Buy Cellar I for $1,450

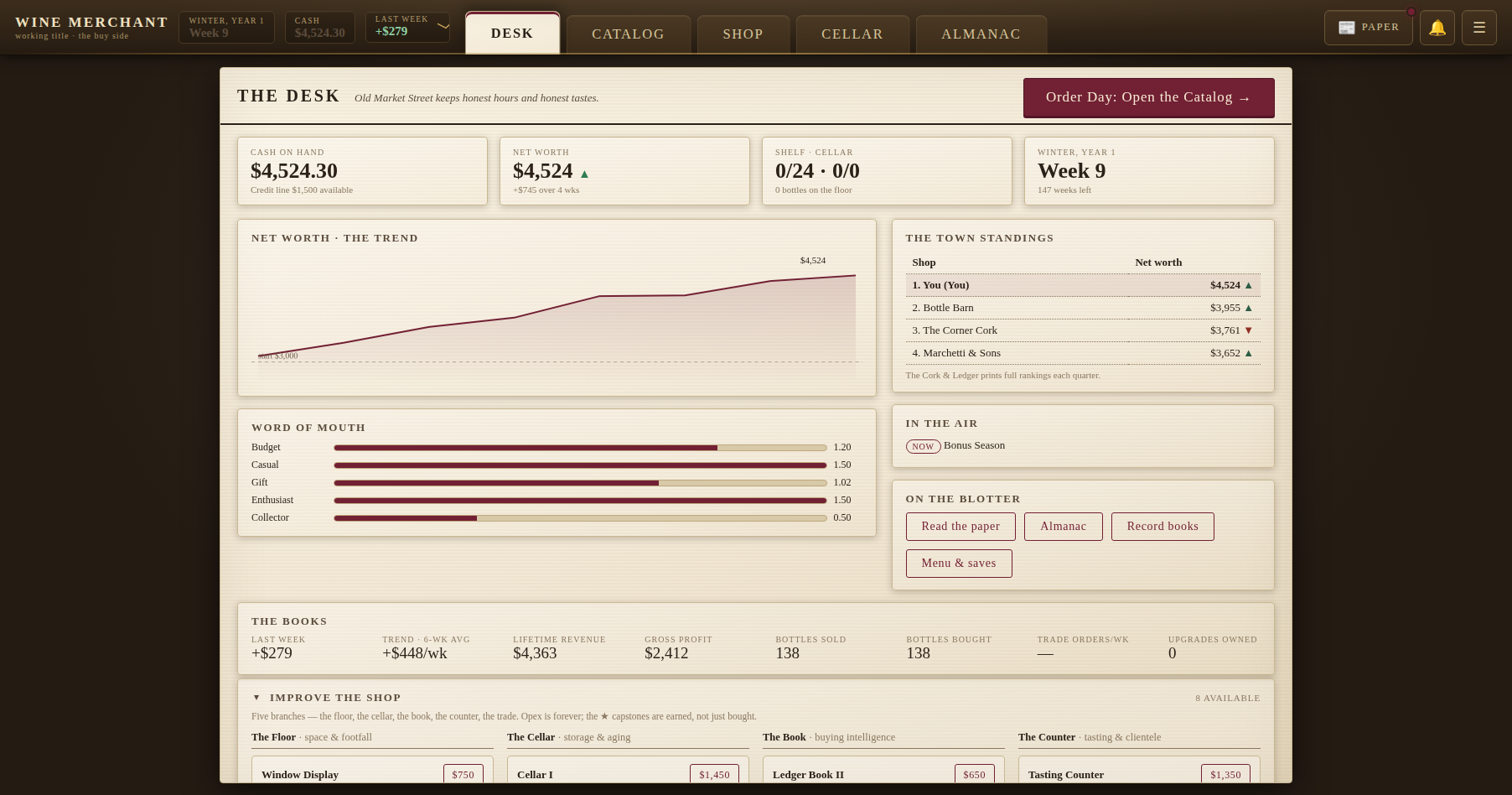(714, 774)
